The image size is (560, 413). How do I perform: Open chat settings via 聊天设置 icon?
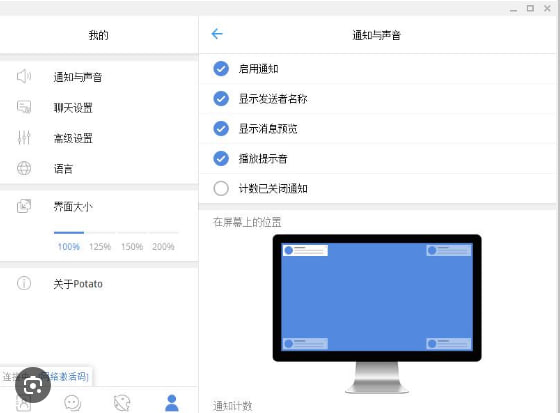[24, 107]
